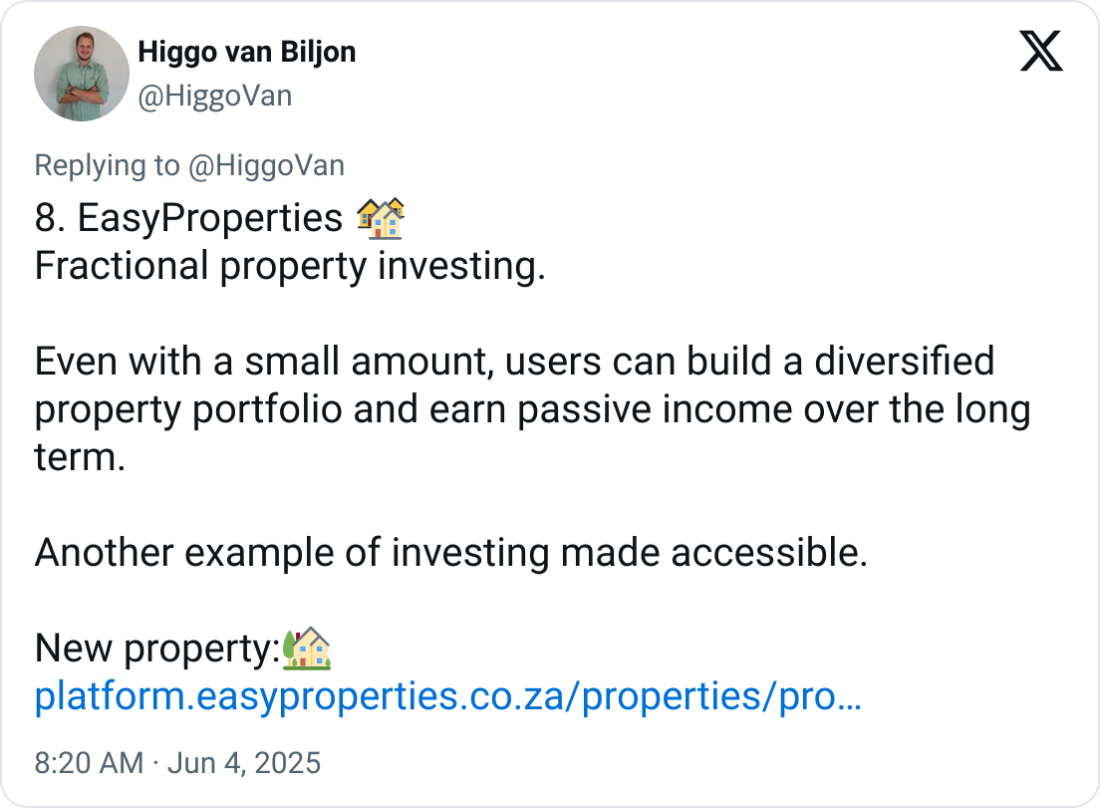Click the word 'EasyProperties' in the heading
1100x808 pixels.
tap(210, 218)
